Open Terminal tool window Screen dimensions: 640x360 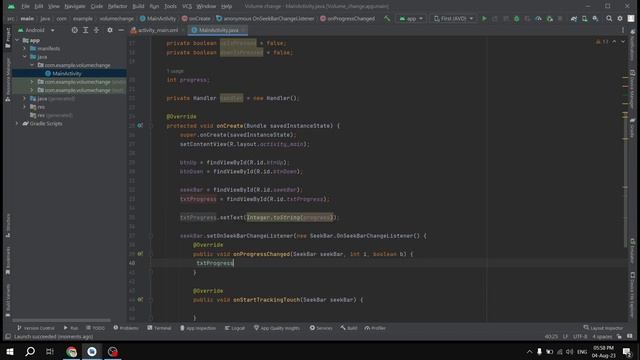[x=159, y=328]
